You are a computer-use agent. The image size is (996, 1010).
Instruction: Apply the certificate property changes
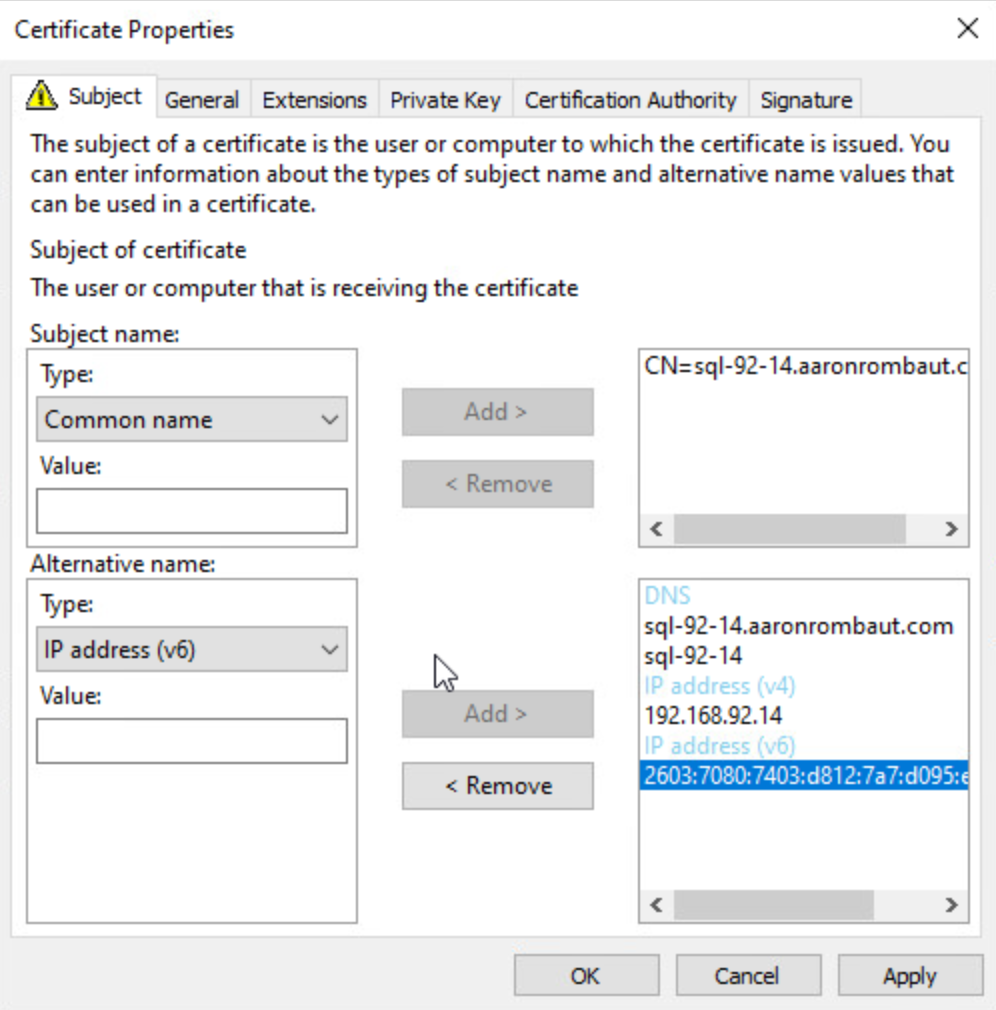(x=909, y=976)
